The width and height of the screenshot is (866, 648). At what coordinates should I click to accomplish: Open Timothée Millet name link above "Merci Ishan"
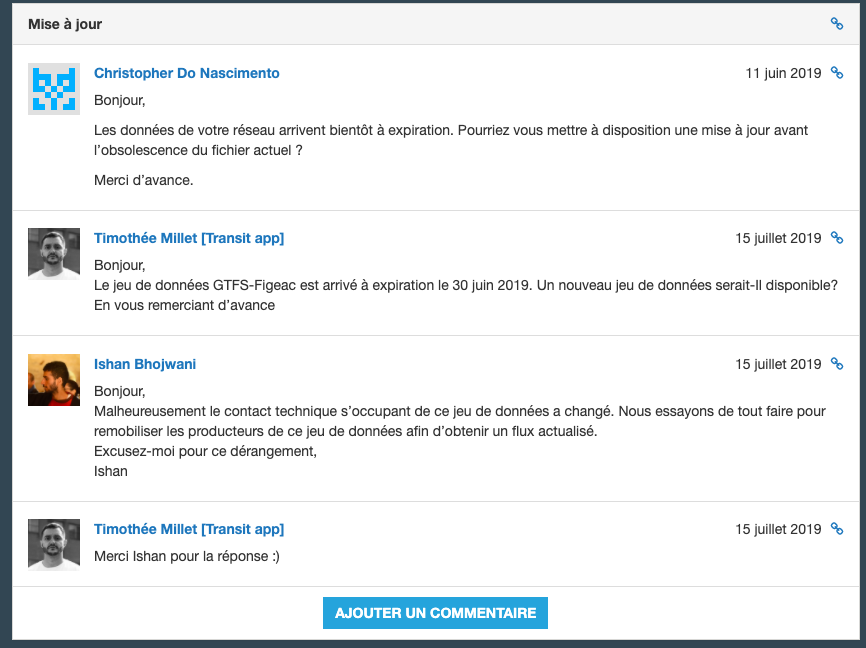coord(189,529)
